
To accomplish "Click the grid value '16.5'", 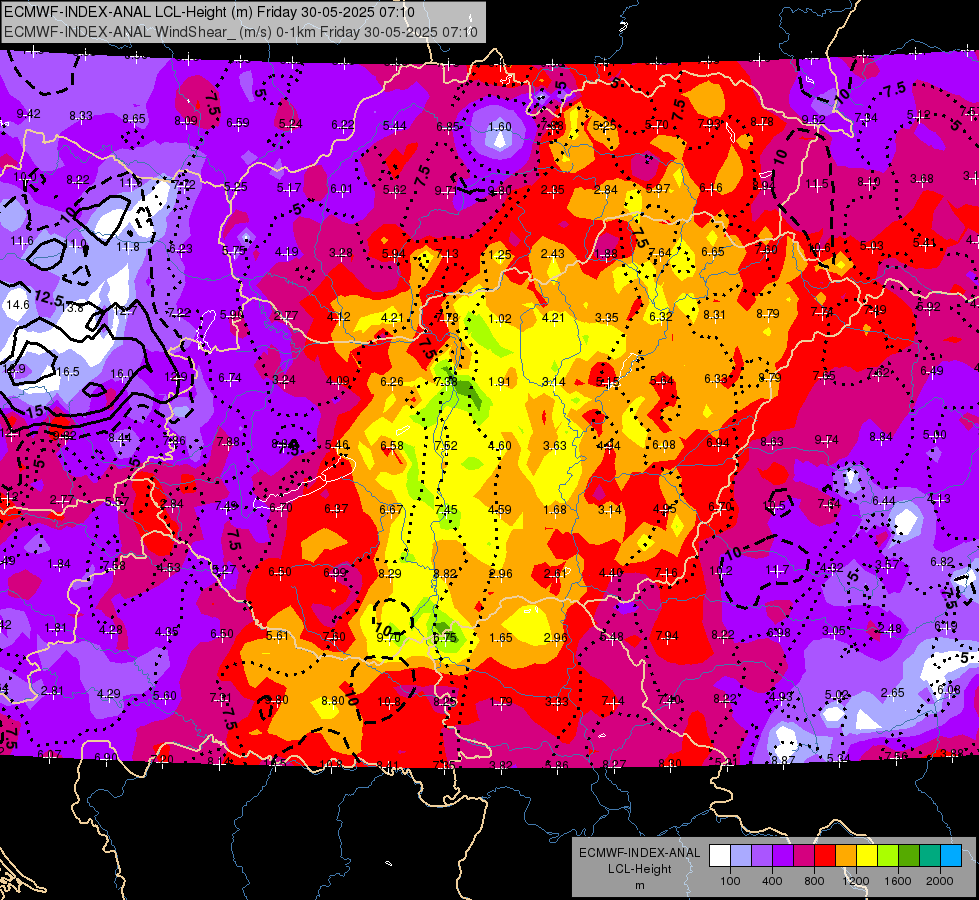I will (x=68, y=372).
